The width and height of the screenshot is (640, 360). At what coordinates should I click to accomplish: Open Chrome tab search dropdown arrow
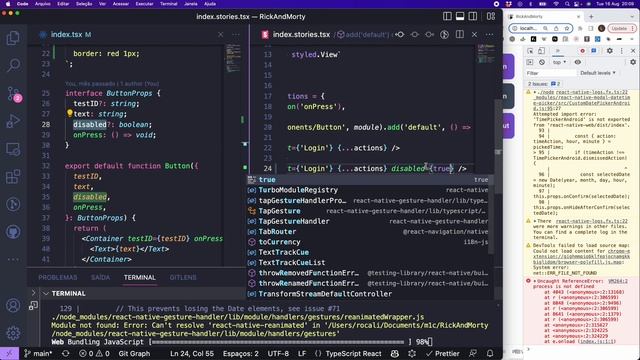(x=632, y=17)
